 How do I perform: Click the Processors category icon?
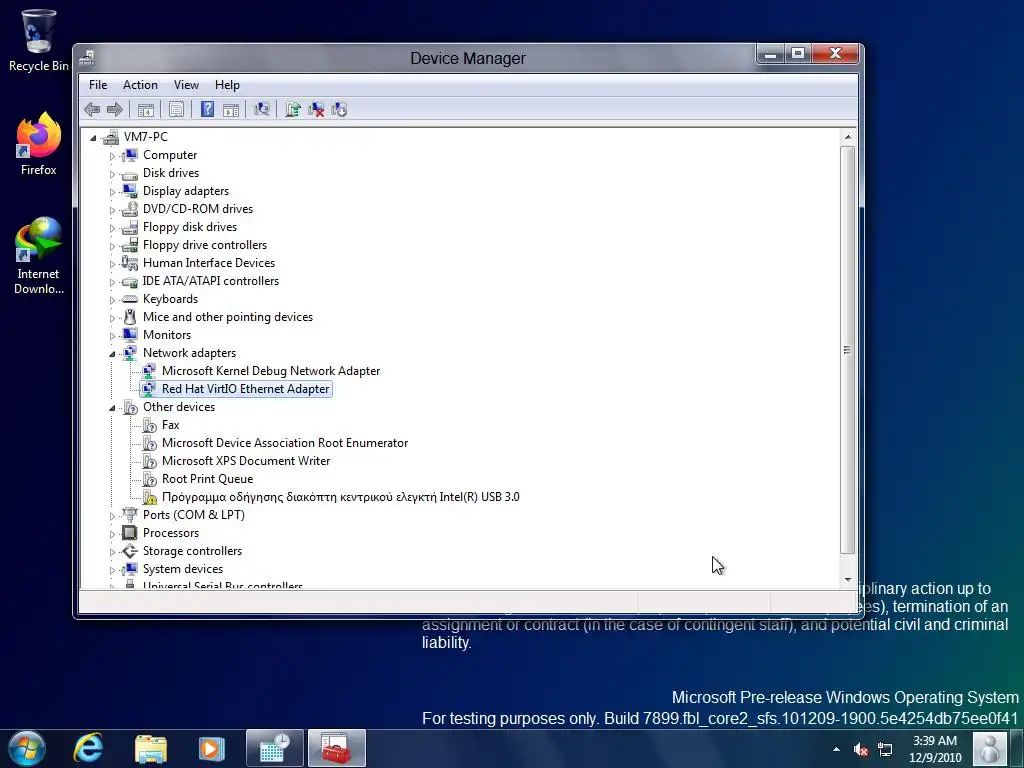pyautogui.click(x=130, y=533)
